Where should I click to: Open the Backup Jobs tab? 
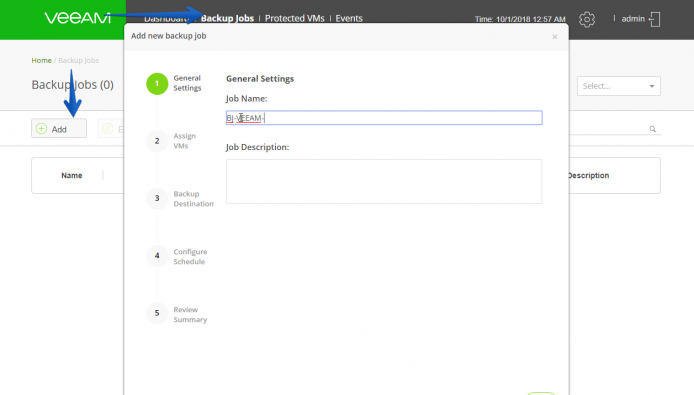[227, 18]
